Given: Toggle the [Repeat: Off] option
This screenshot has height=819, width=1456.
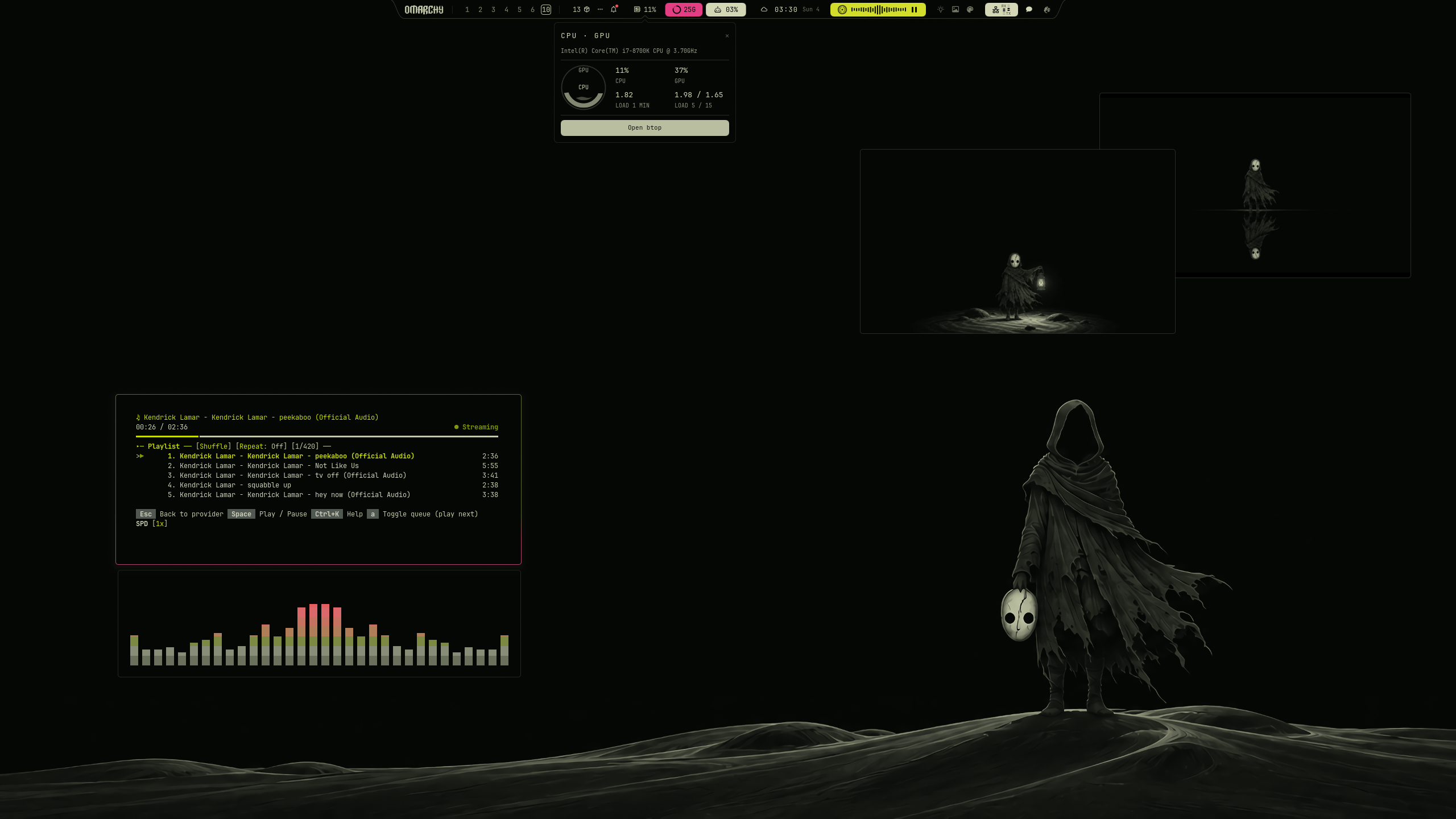Looking at the screenshot, I should point(261,446).
